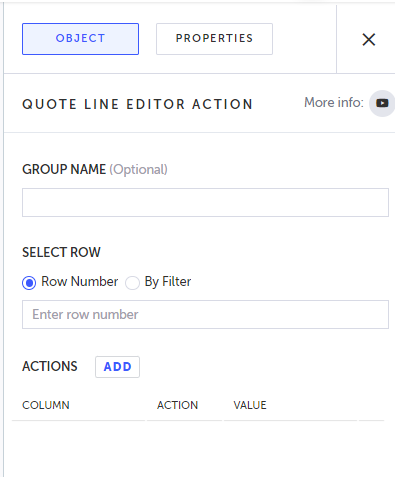Switch to the Object tab
The image size is (395, 477).
(80, 39)
